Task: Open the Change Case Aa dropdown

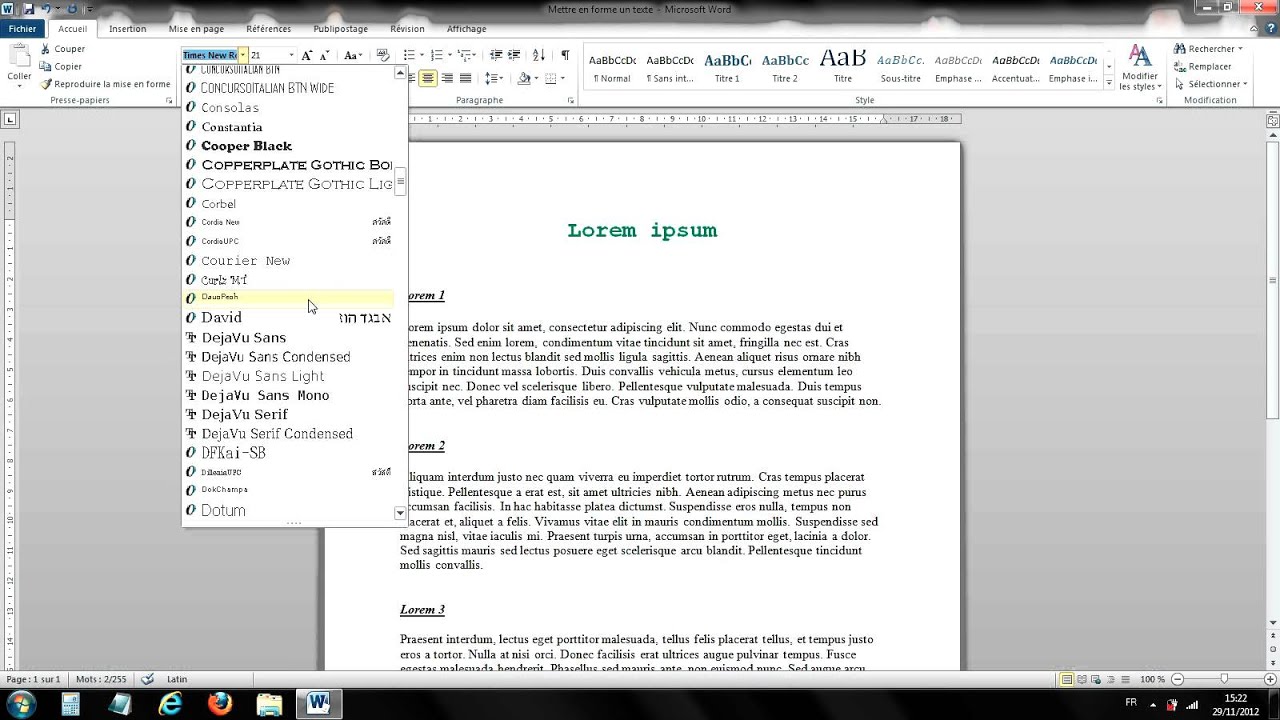Action: click(x=352, y=55)
